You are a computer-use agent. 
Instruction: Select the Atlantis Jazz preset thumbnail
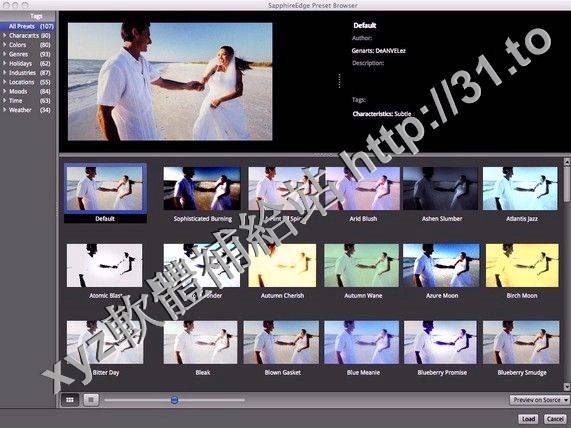coord(520,188)
